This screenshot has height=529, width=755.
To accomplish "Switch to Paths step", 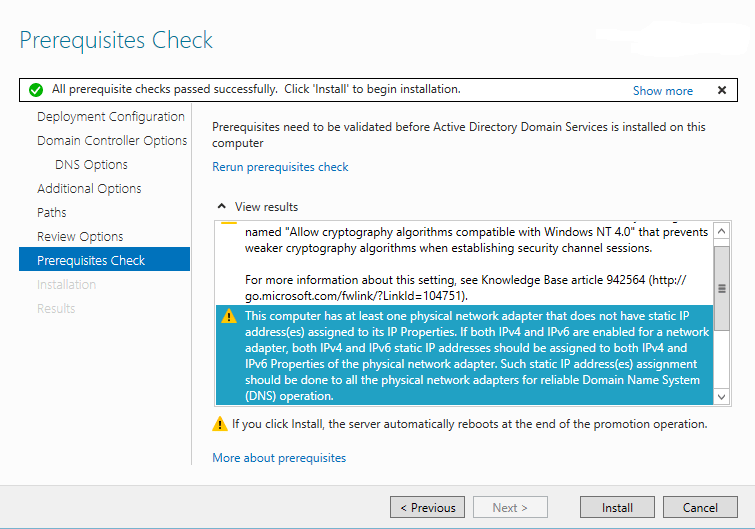I will coord(52,213).
